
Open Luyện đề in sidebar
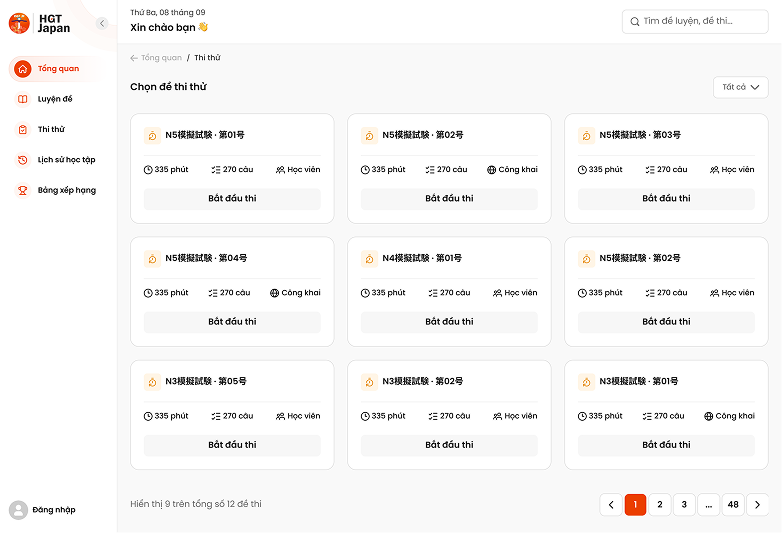(x=57, y=99)
